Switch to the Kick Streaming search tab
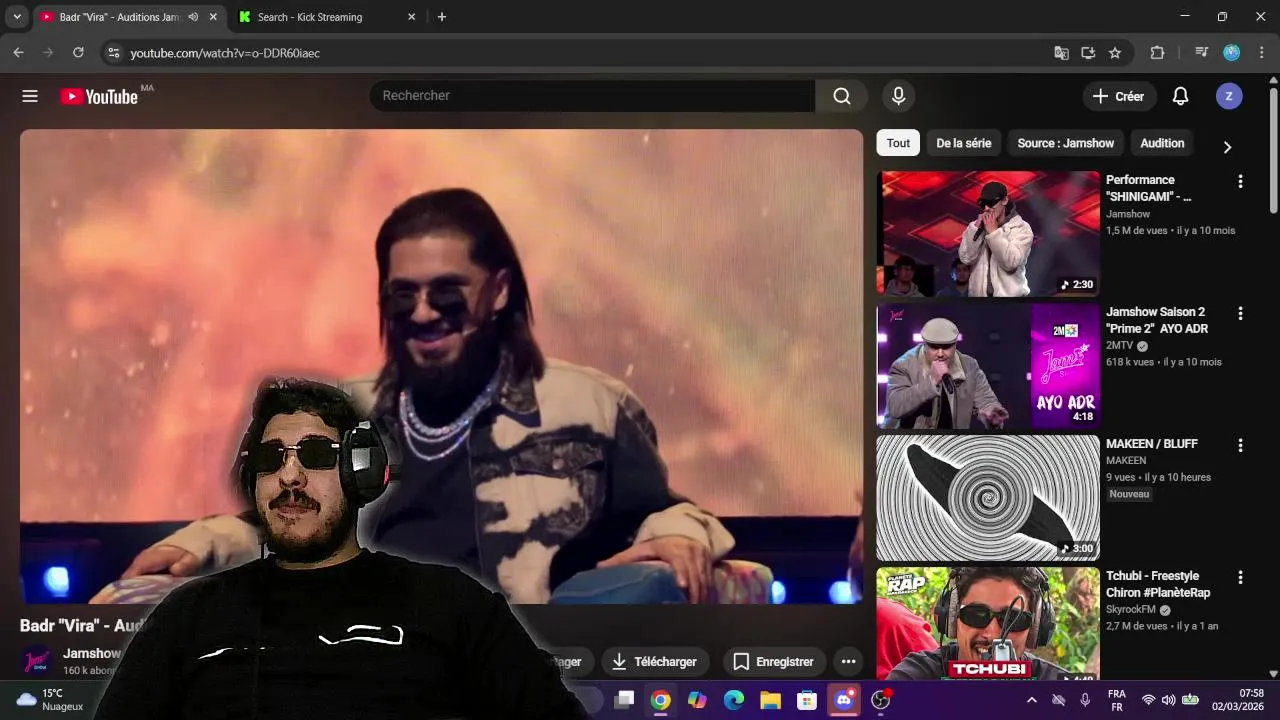The image size is (1280, 720). pos(326,17)
